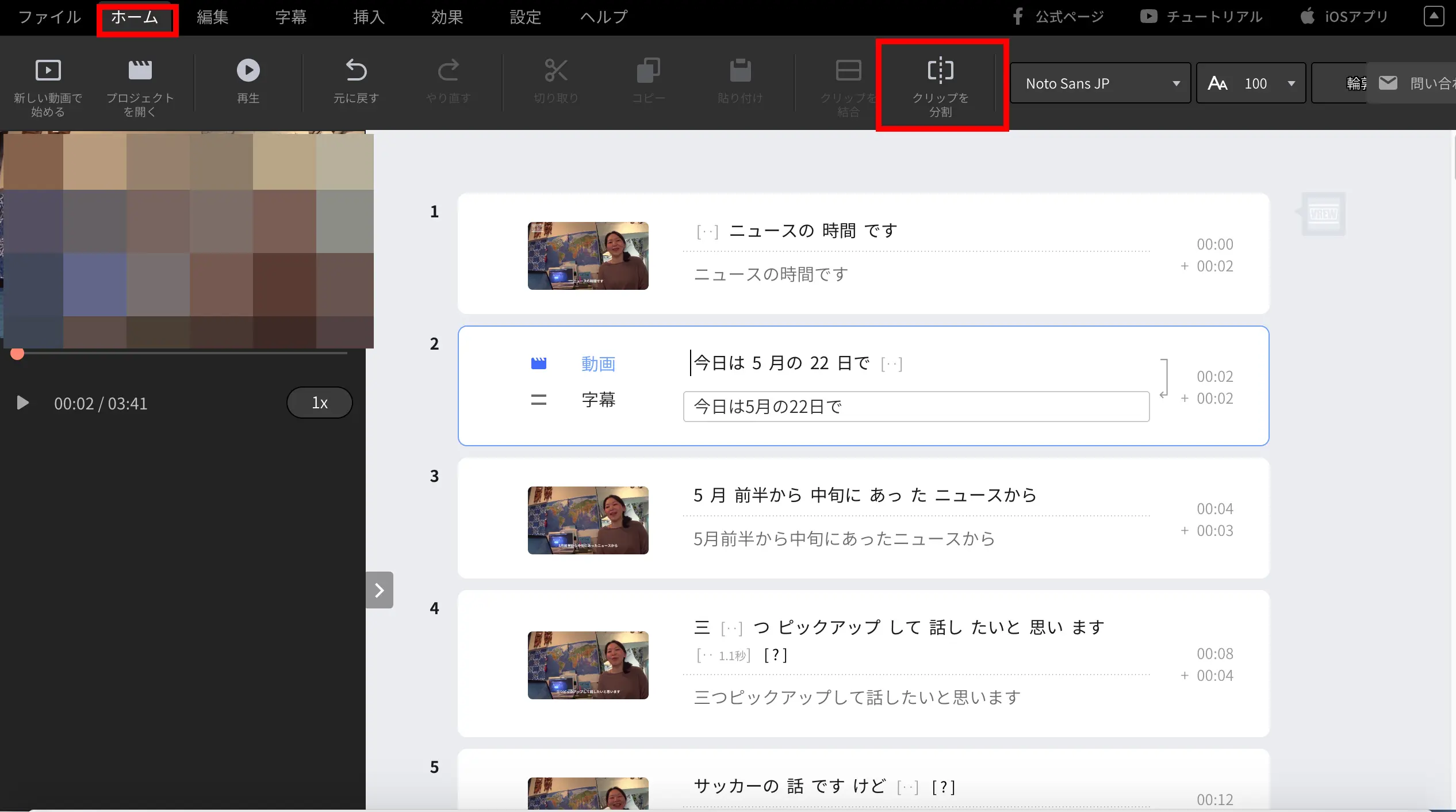The height and width of the screenshot is (812, 1456).
Task: Toggle the 1x playback speed button
Action: click(319, 403)
